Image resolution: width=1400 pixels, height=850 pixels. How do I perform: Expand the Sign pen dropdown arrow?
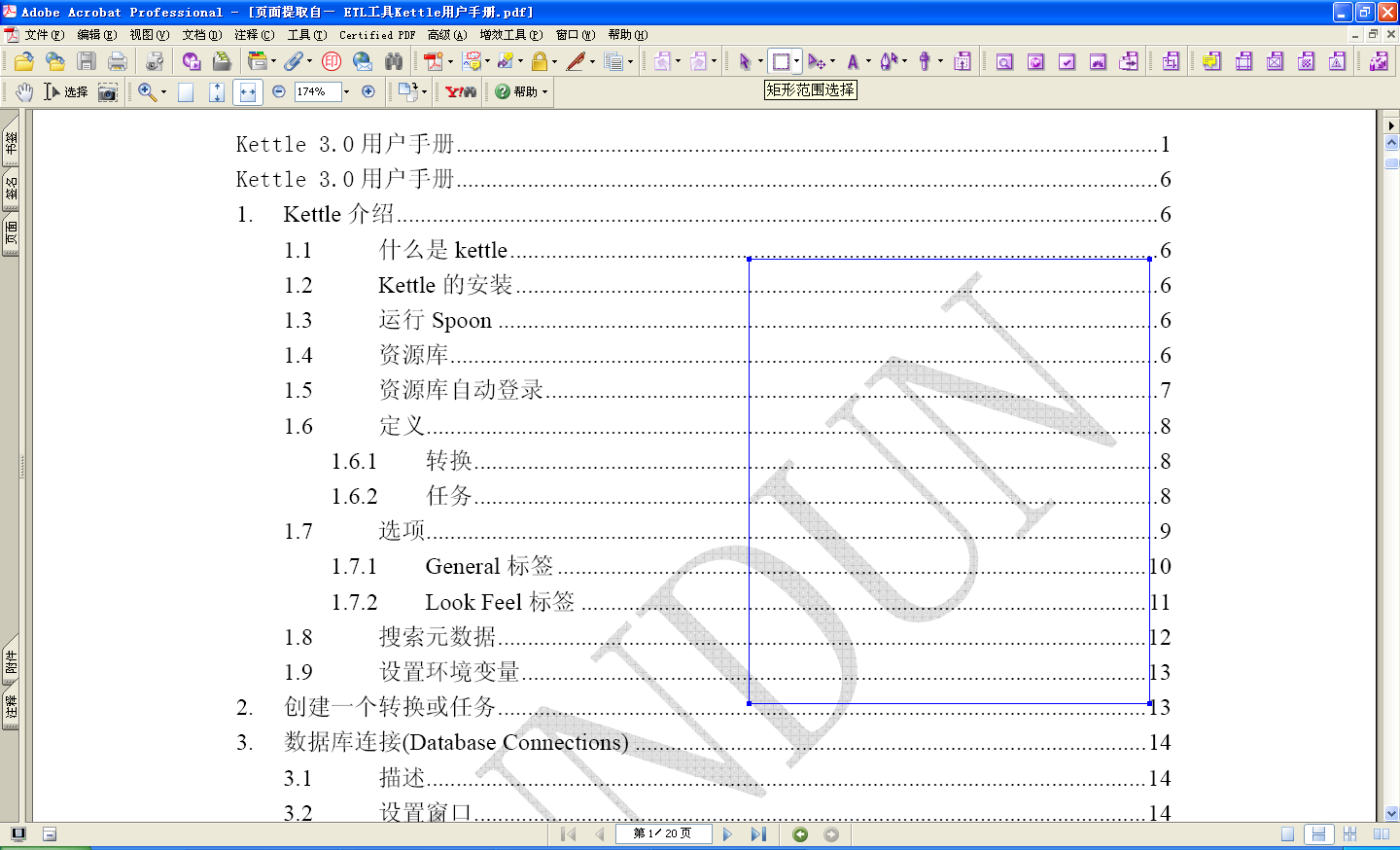click(592, 61)
